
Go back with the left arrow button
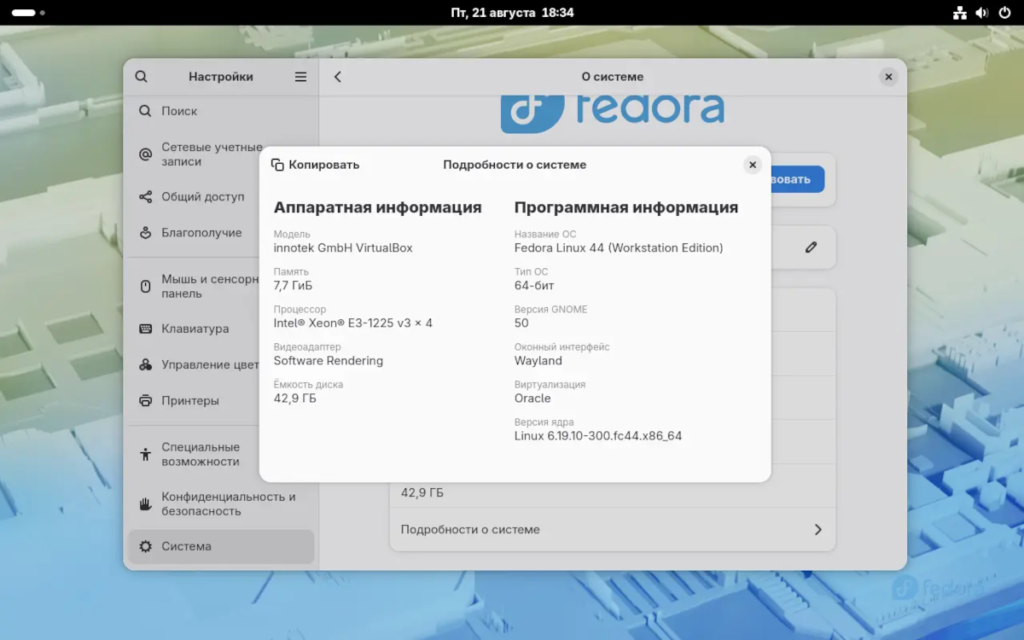click(338, 76)
